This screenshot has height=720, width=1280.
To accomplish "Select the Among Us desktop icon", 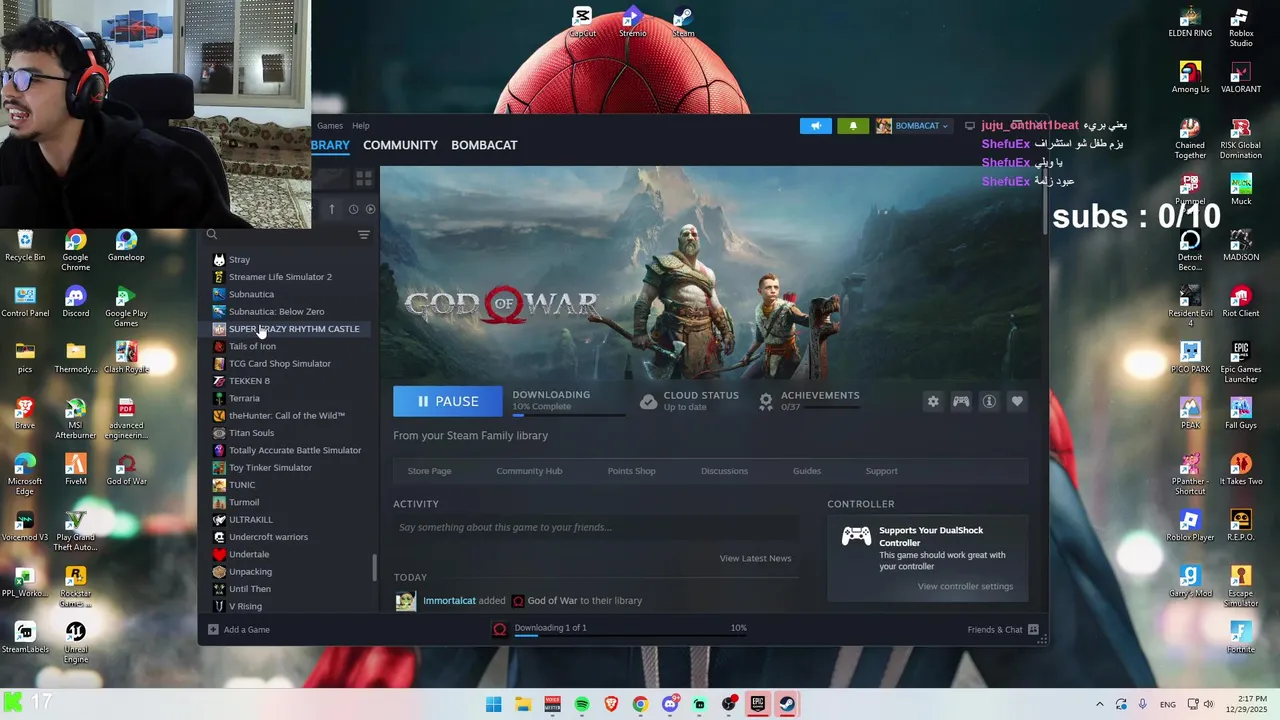I will [x=1190, y=79].
